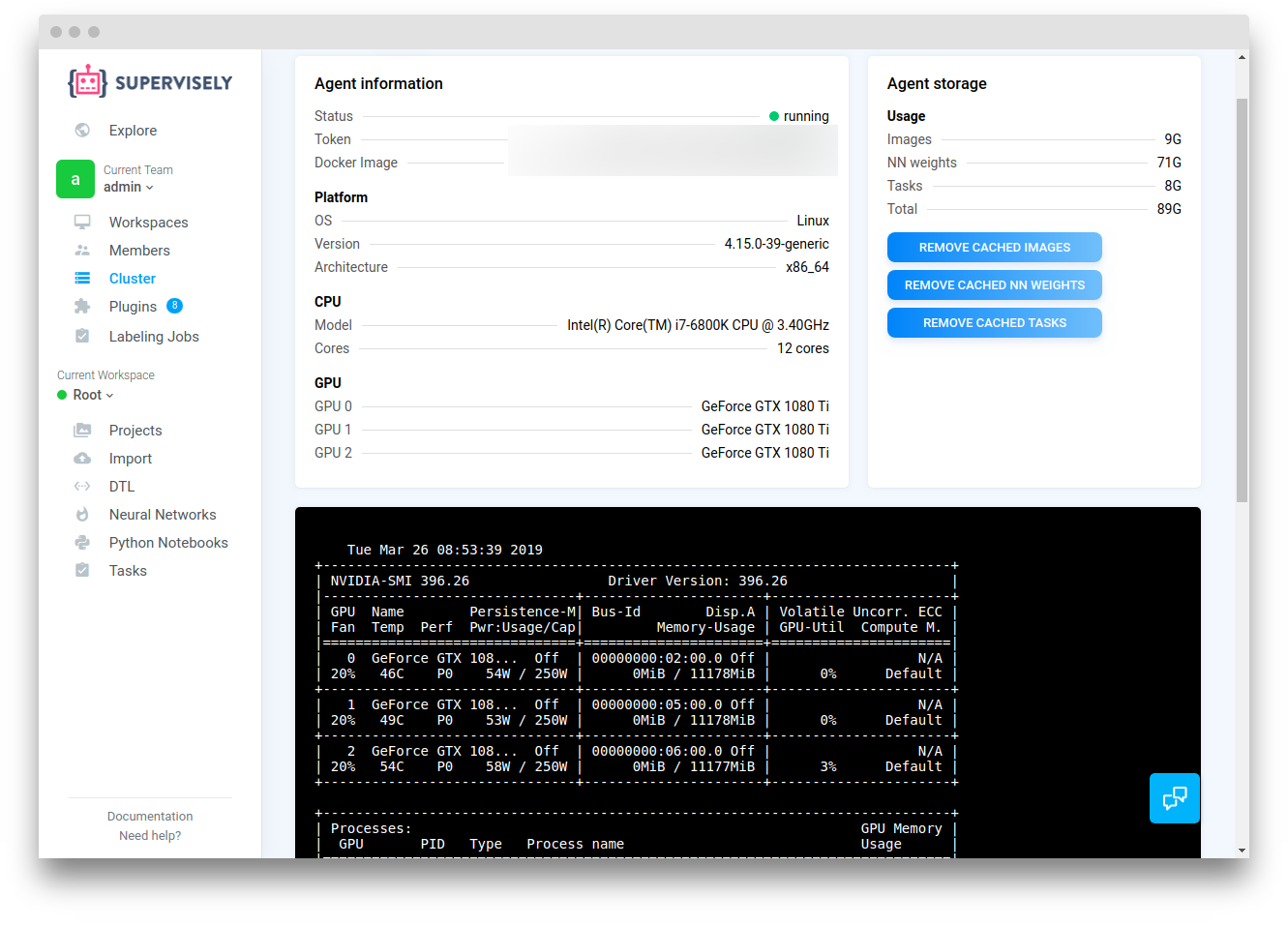Click the vertical scrollbar thumb

coord(1242,300)
